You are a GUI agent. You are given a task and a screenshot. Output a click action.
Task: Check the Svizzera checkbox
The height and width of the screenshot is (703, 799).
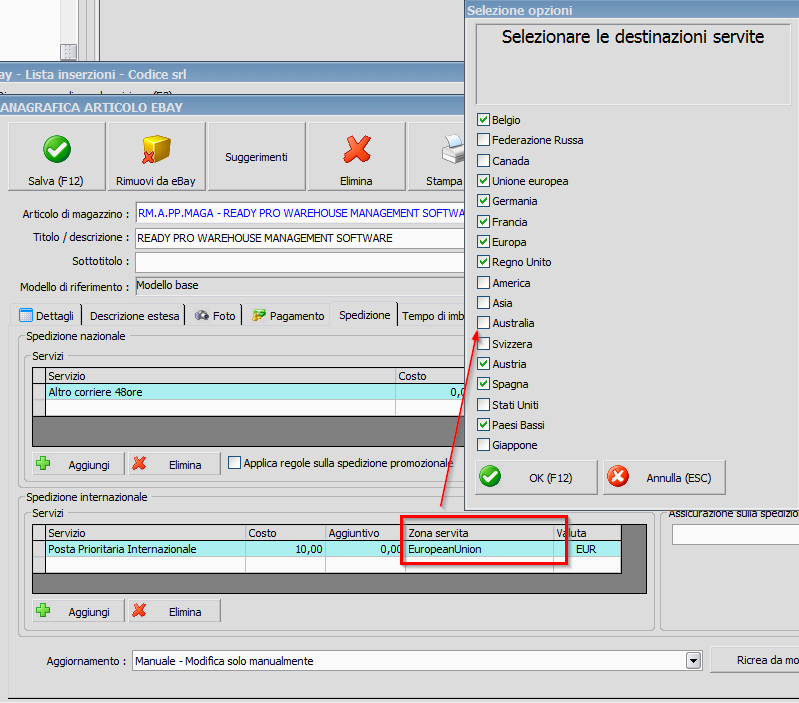coord(484,343)
